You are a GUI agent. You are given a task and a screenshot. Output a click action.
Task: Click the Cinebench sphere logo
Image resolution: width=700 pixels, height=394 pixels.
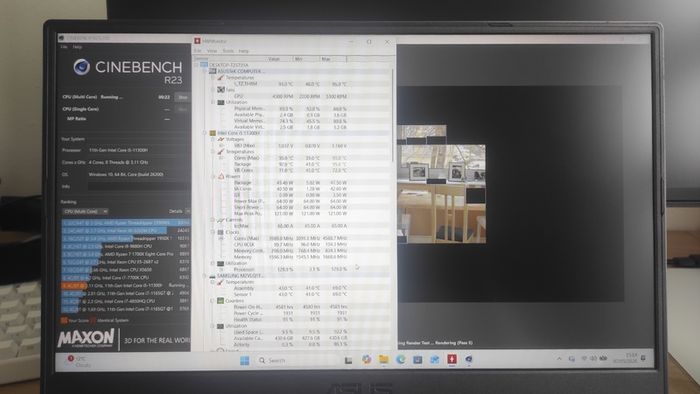[82, 67]
